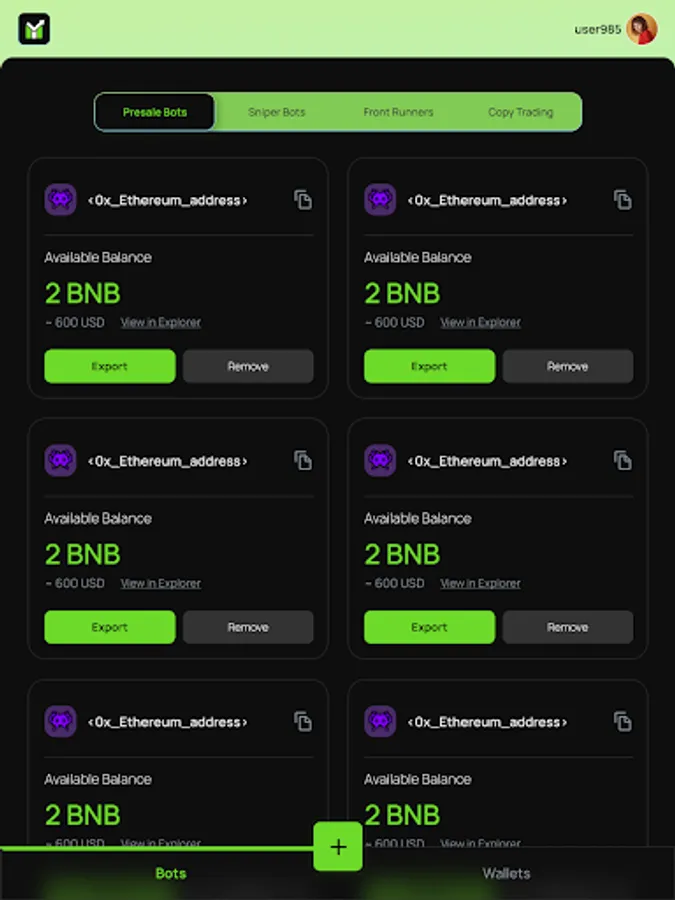Copy address in middle-right bot card
The width and height of the screenshot is (675, 900).
(x=623, y=460)
